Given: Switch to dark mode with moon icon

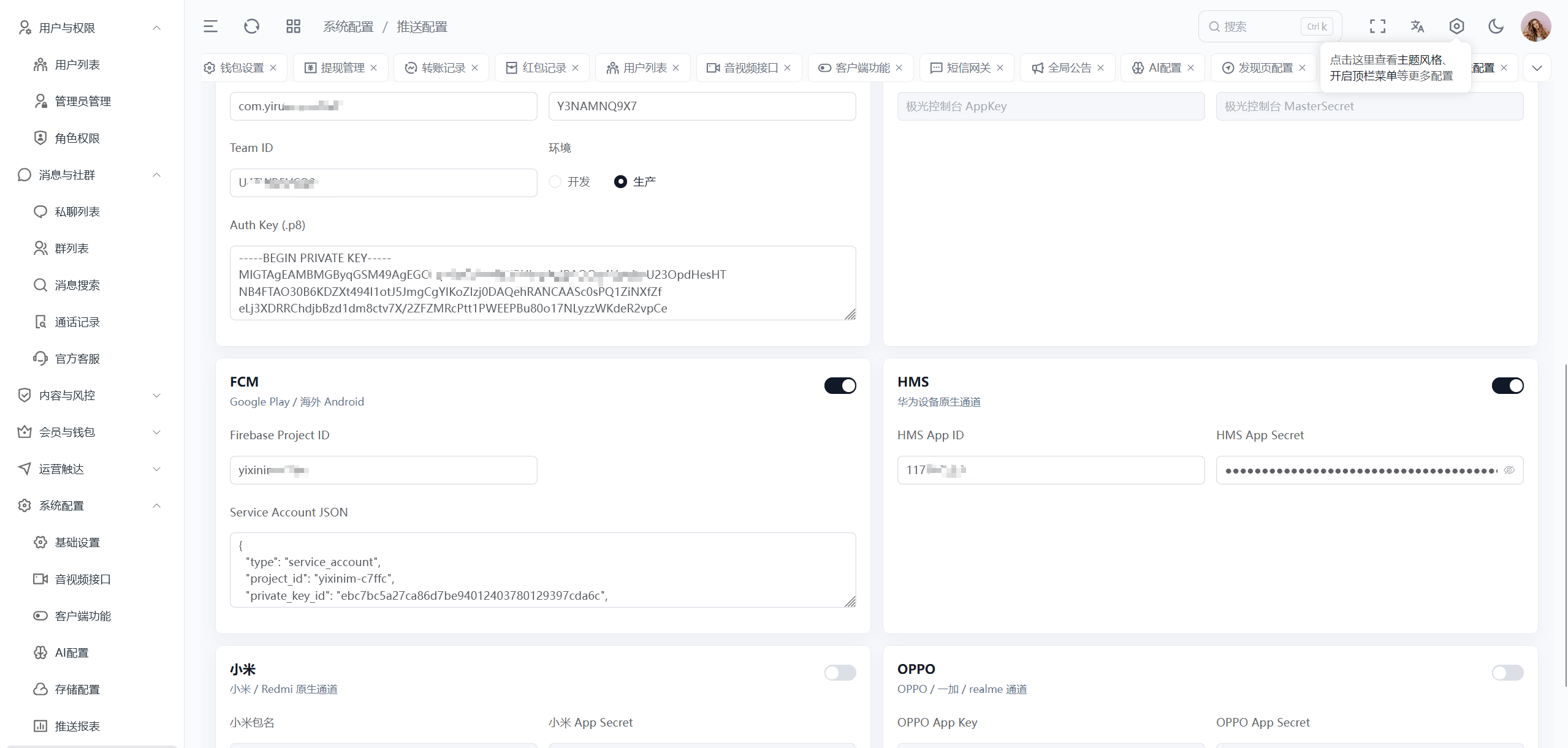Looking at the screenshot, I should [x=1496, y=26].
